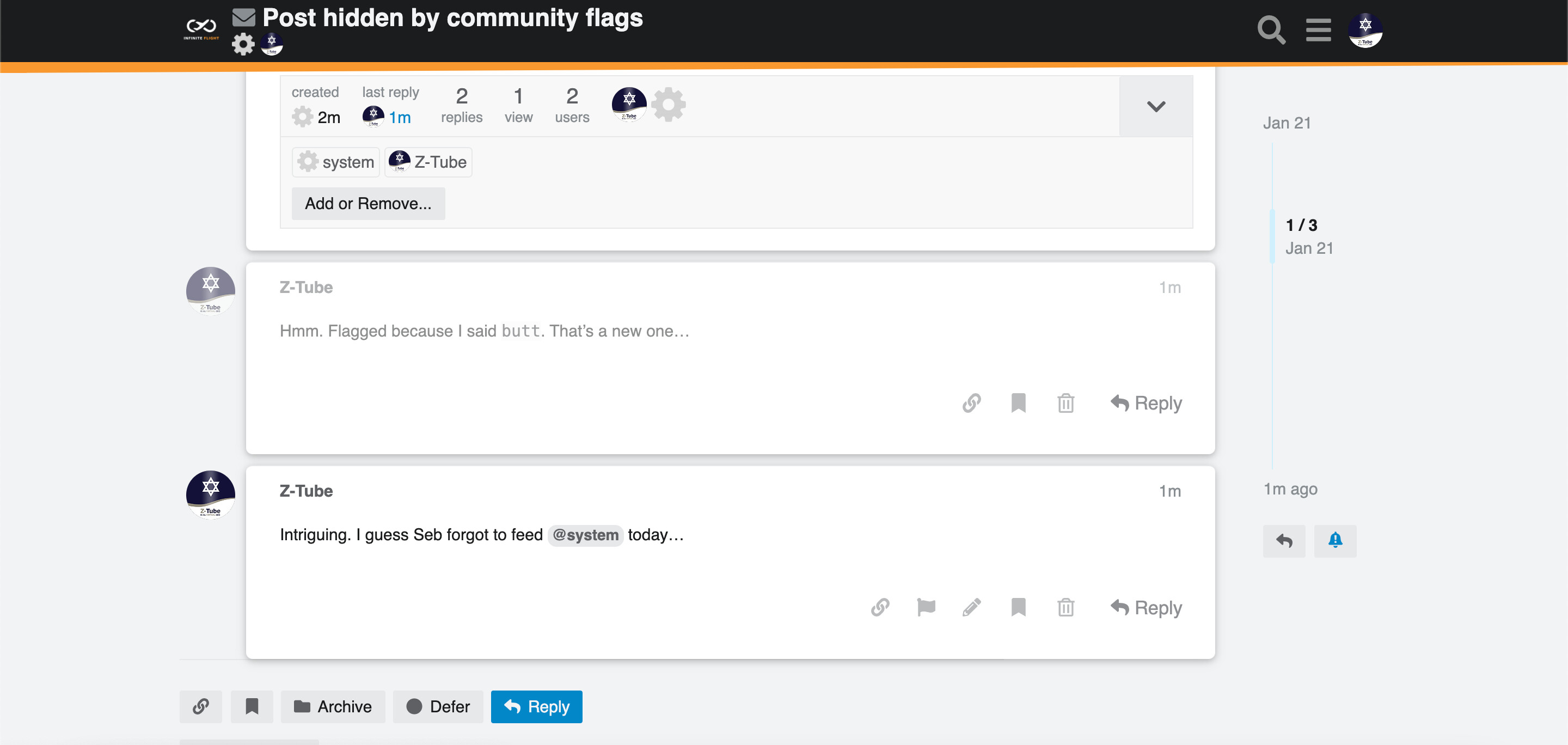This screenshot has width=1568, height=745.
Task: Flag the Seb forgot to feed post
Action: (x=926, y=607)
